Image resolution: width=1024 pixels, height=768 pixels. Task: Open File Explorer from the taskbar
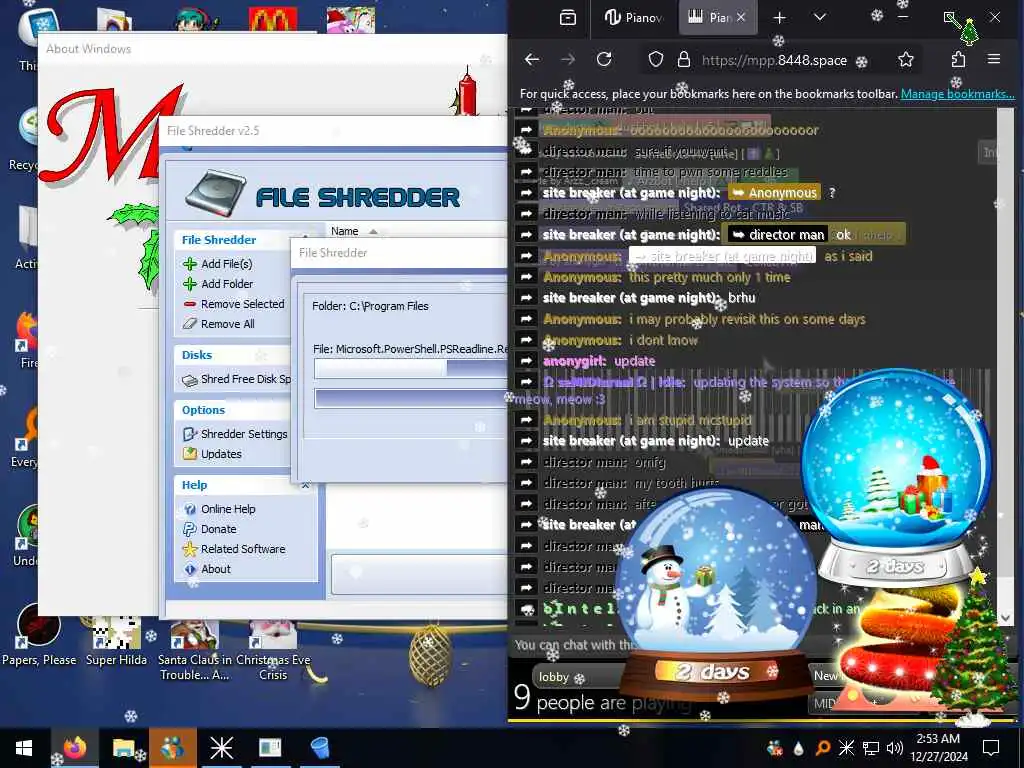123,748
